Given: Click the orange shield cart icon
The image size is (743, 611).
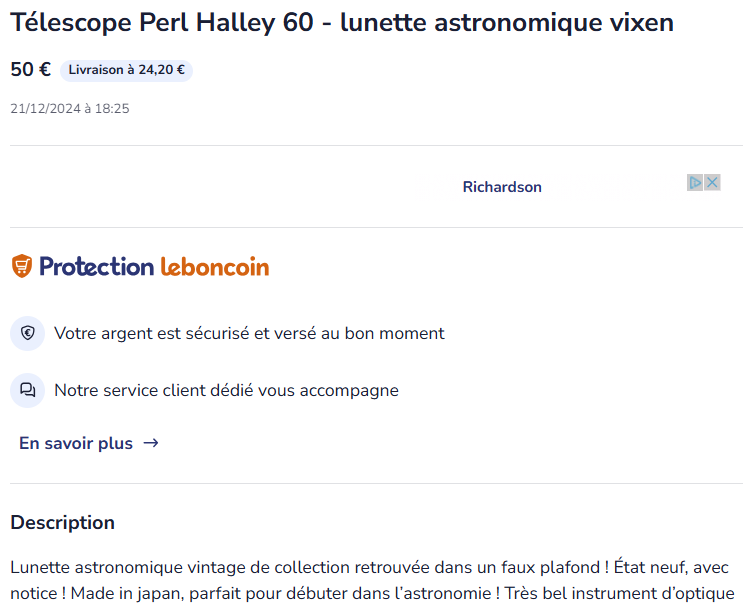Looking at the screenshot, I should pos(21,266).
